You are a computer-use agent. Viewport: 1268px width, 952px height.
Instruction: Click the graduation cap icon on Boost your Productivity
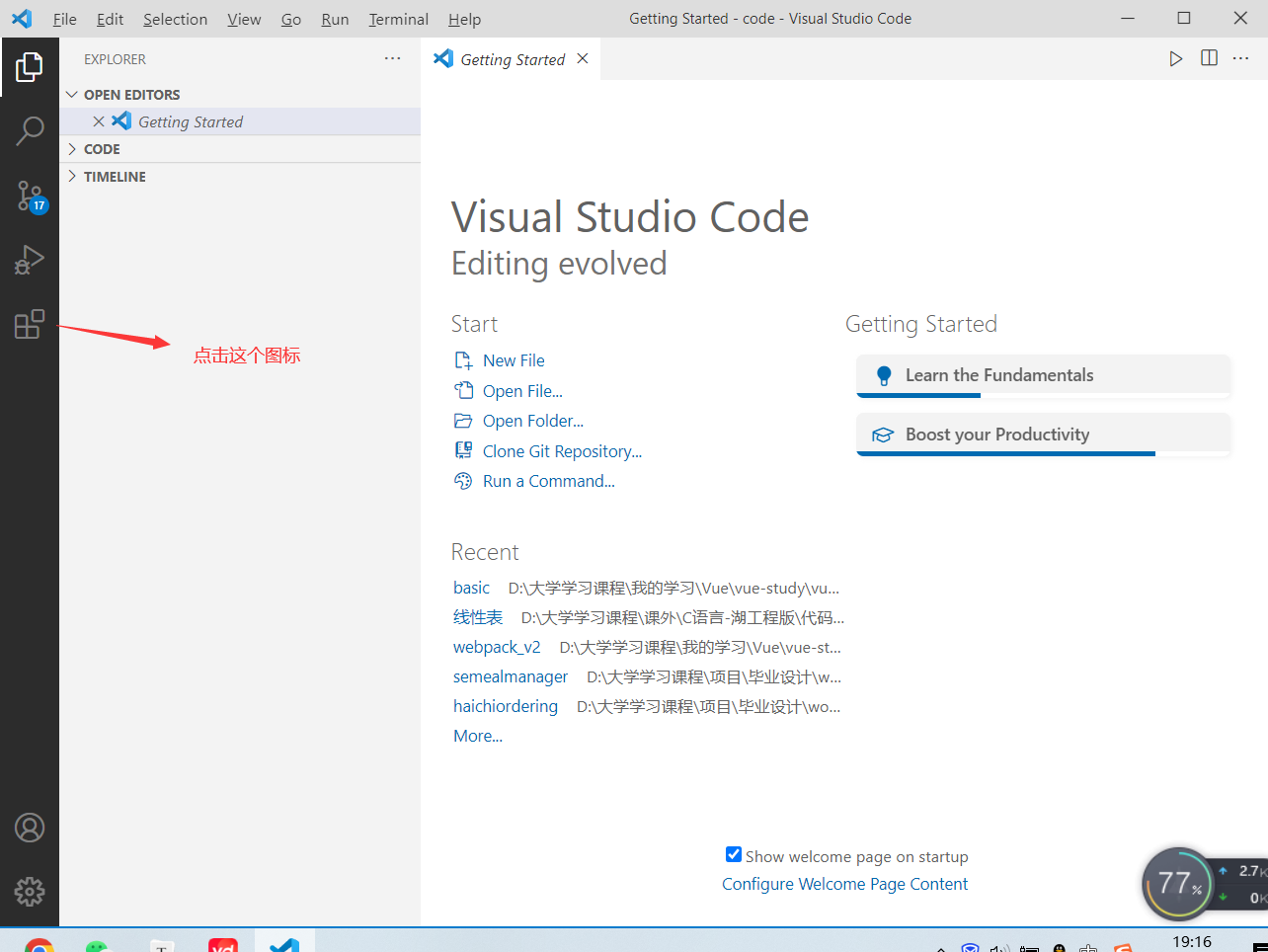[x=883, y=435]
